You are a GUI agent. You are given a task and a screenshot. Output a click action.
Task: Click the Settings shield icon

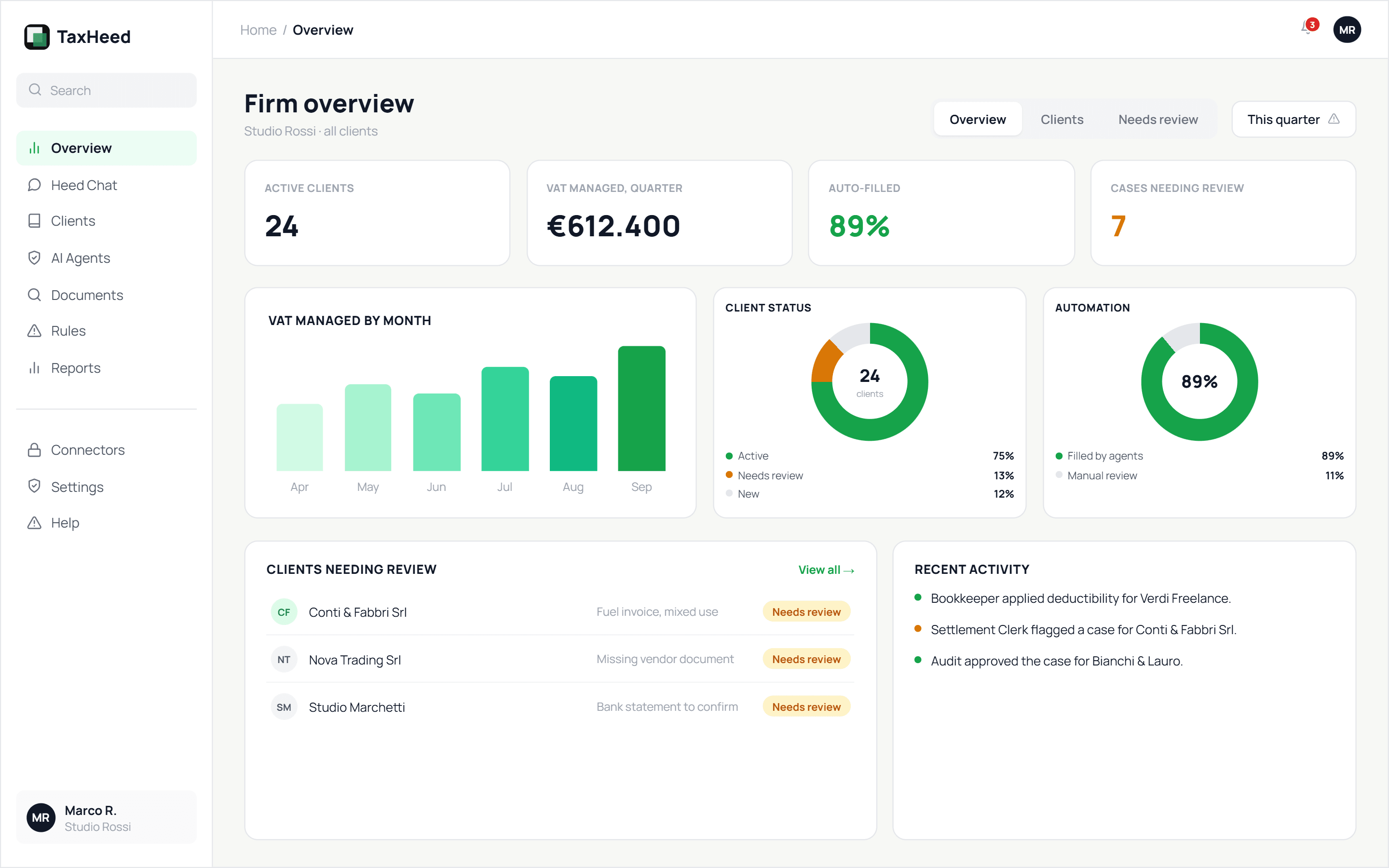point(34,486)
